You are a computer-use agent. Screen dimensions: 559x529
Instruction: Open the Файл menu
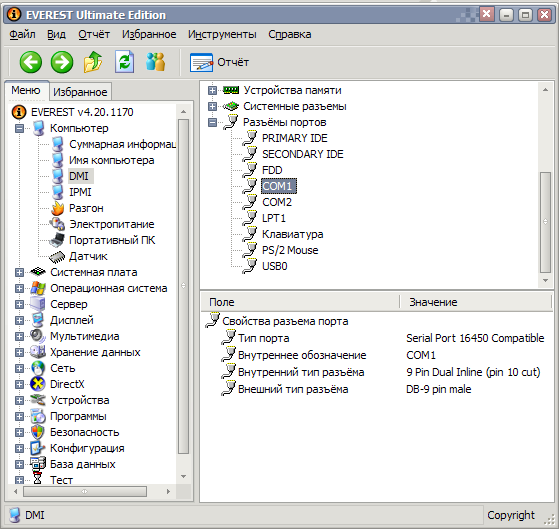click(x=22, y=34)
